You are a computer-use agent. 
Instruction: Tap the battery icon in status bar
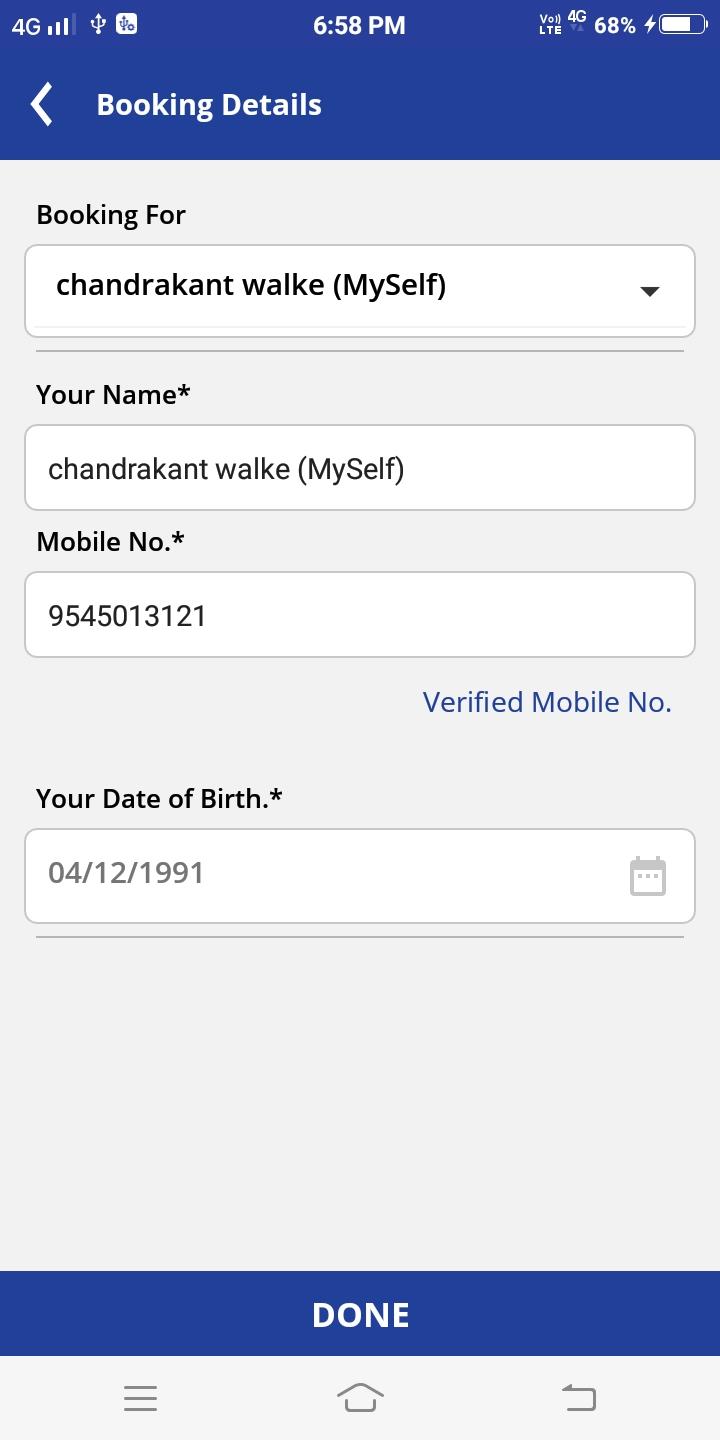click(682, 24)
